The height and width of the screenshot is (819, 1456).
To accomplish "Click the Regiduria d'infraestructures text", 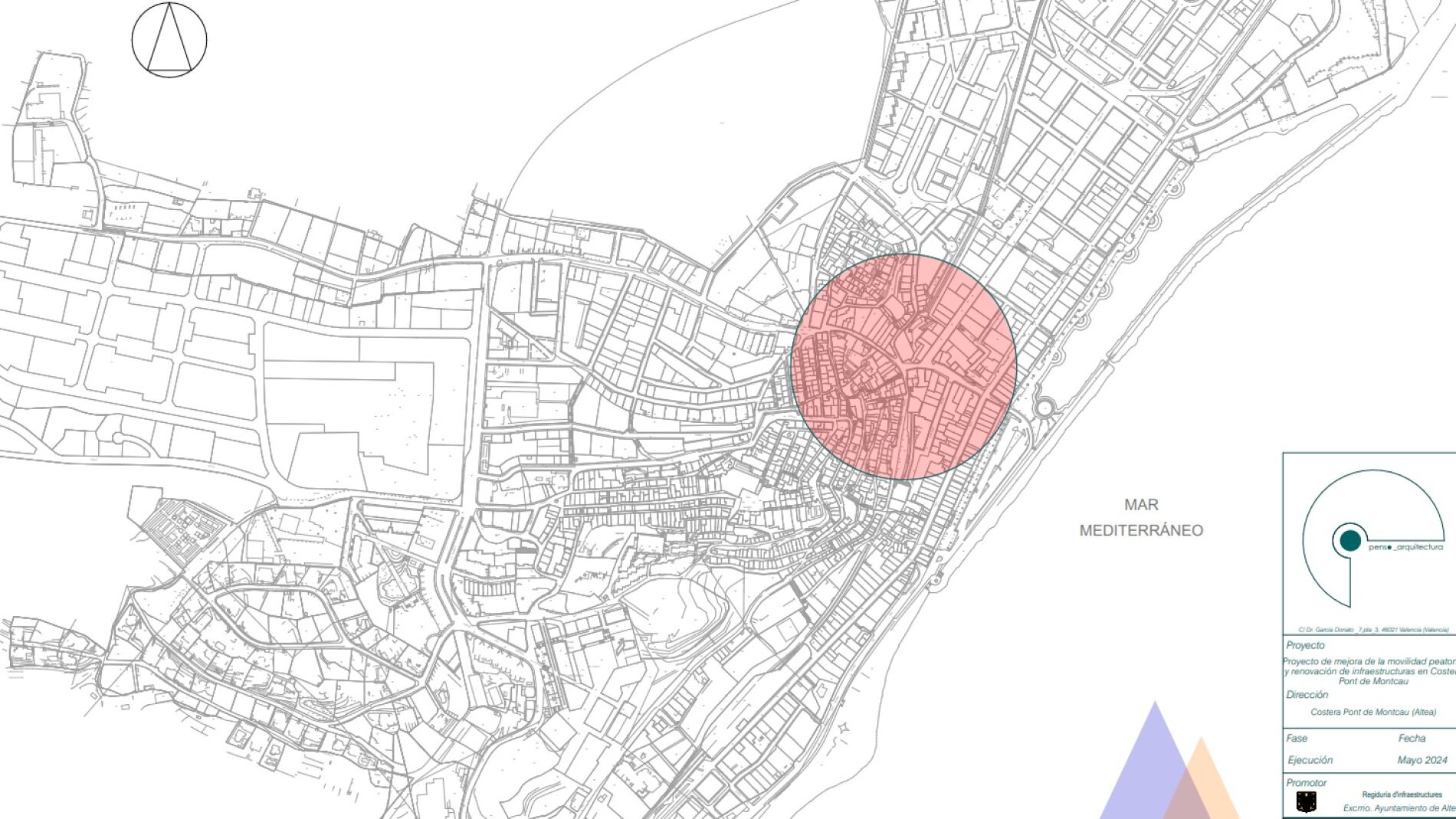I will coord(1402,794).
